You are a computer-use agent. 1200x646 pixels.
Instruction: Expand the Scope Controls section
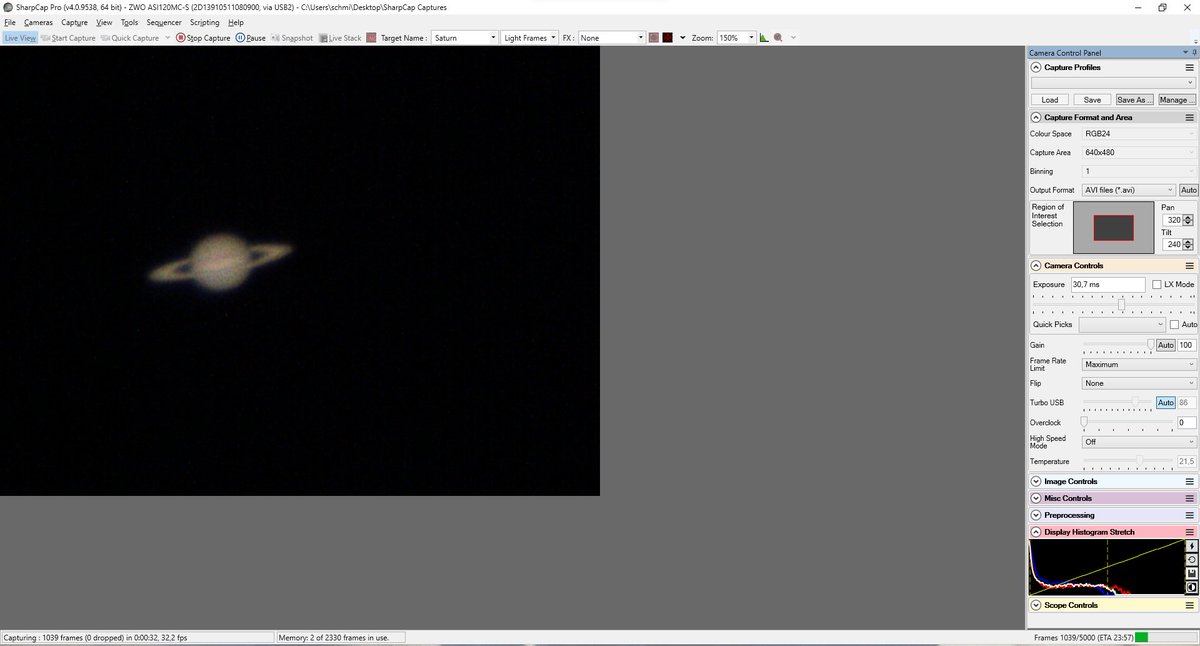click(x=1036, y=605)
